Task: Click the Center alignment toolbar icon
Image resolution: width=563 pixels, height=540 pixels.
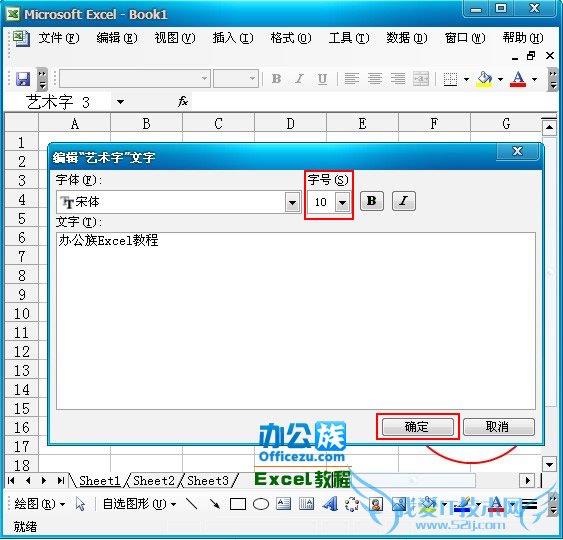Action: pos(374,79)
